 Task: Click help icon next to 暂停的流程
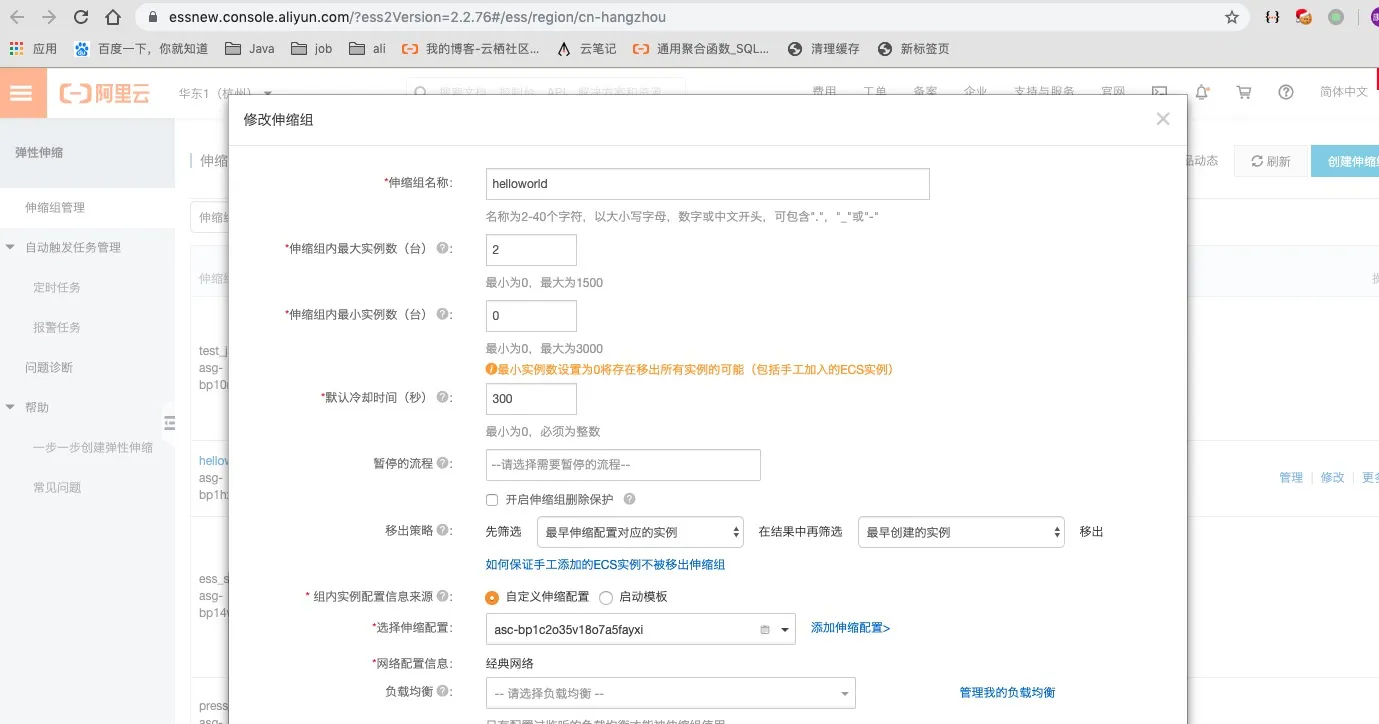pos(443,464)
